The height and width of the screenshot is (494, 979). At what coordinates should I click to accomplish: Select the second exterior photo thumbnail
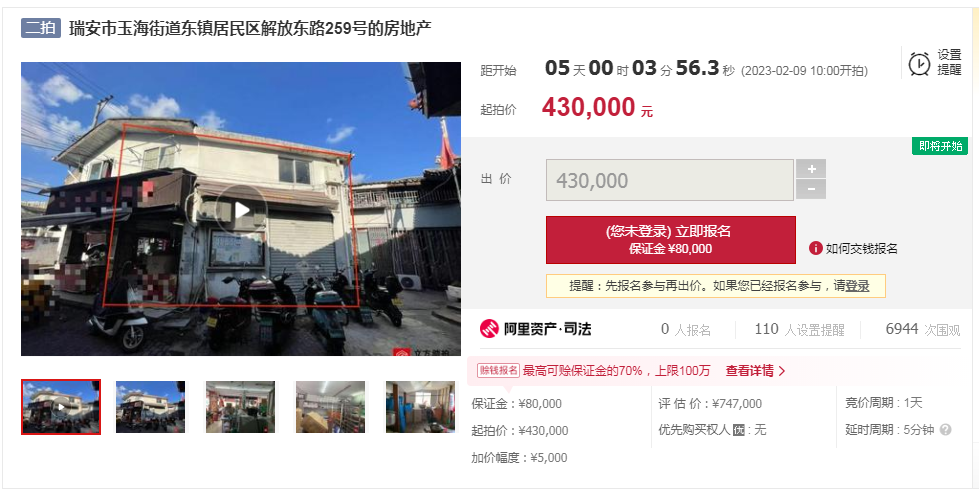pyautogui.click(x=150, y=407)
